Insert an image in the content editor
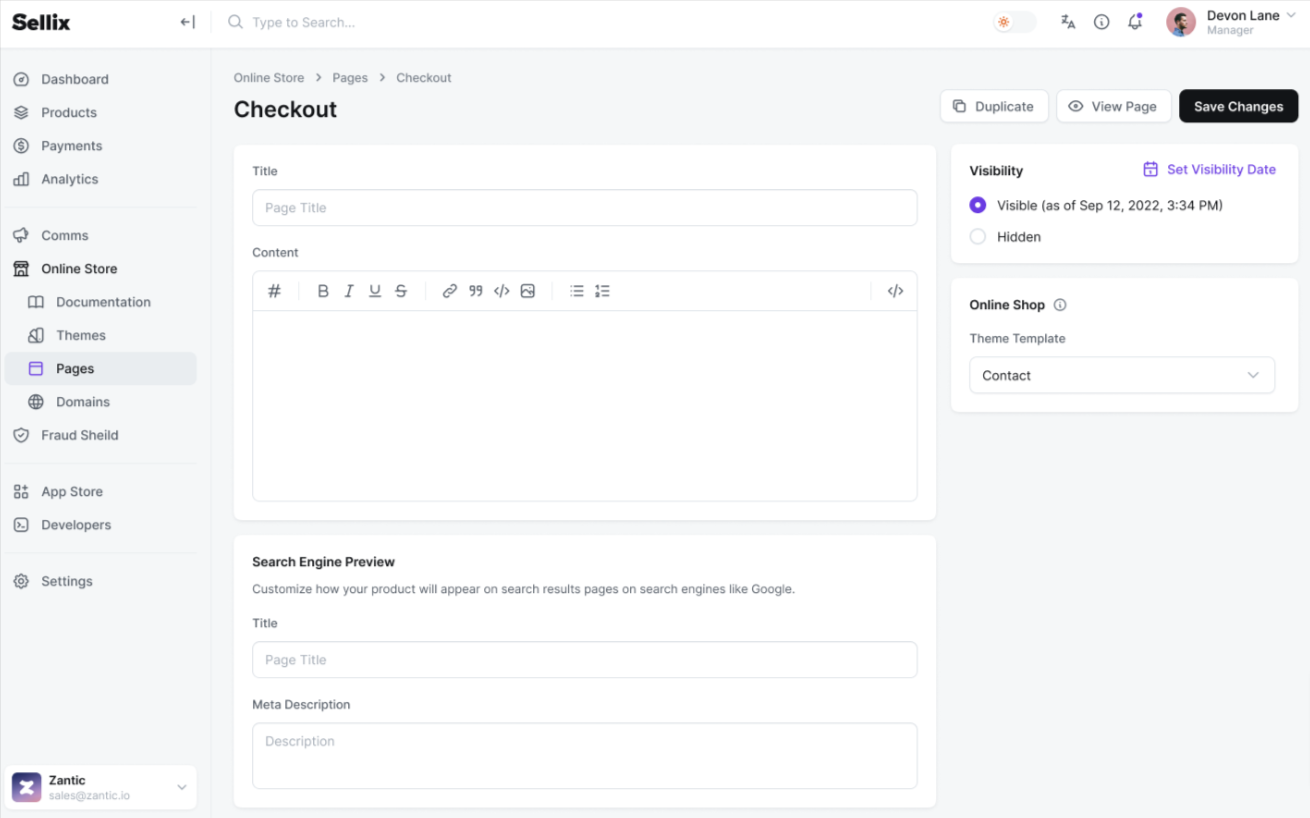The width and height of the screenshot is (1310, 818). tap(528, 290)
